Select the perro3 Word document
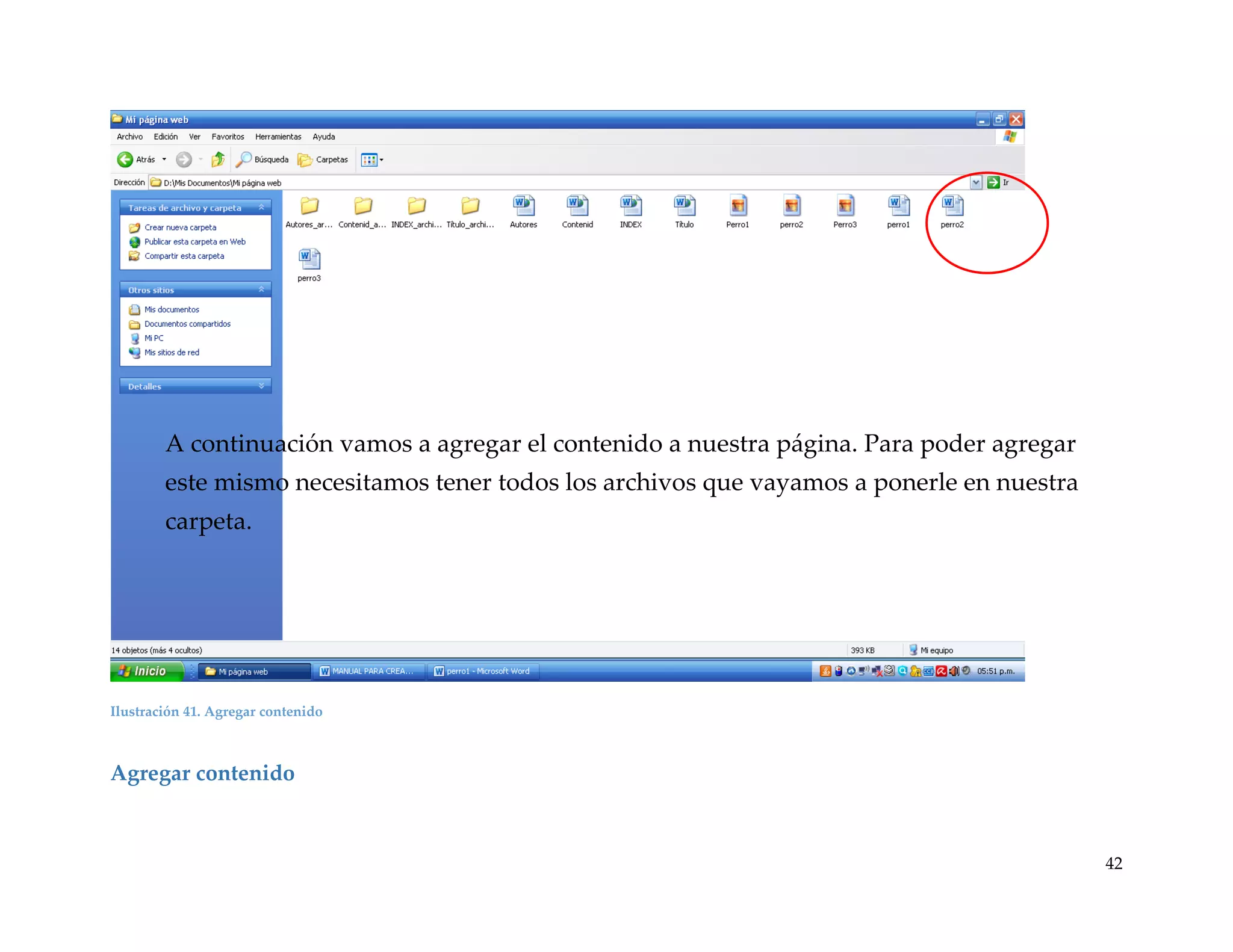1233x952 pixels. click(309, 260)
